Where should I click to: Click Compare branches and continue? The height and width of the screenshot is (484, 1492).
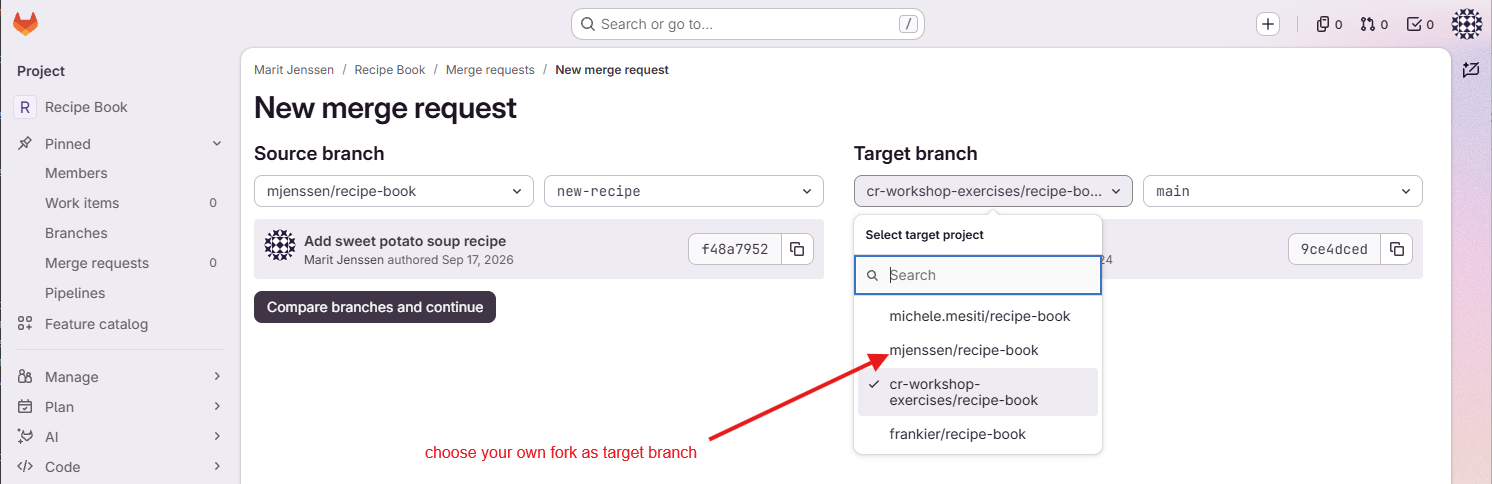point(375,307)
